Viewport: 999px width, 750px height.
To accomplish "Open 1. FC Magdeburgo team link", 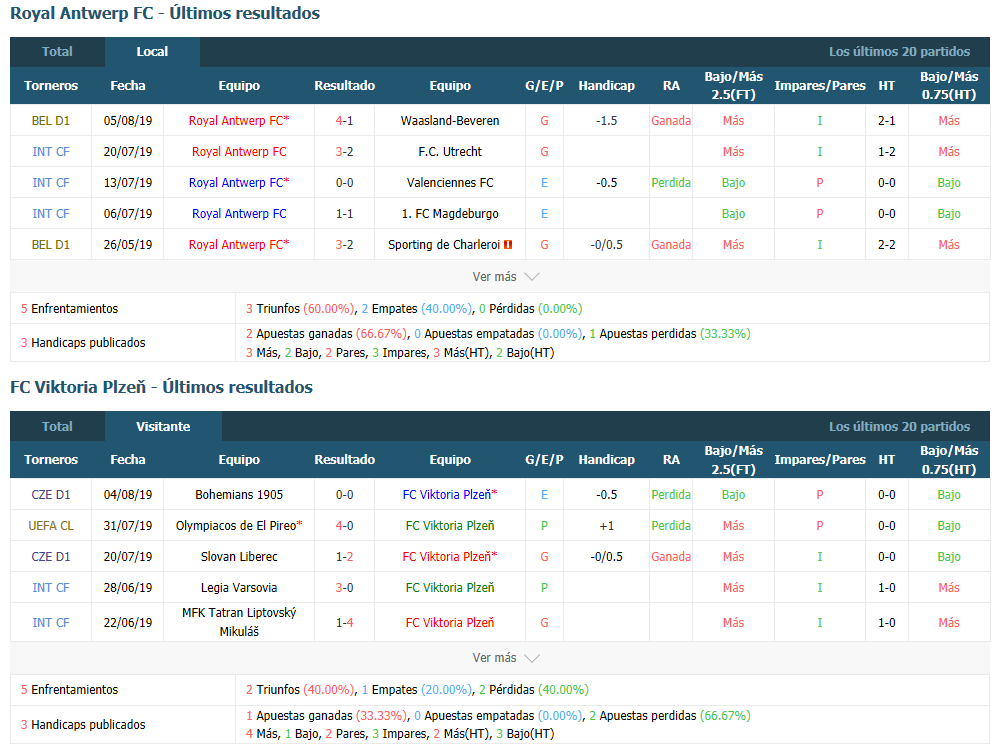I will pos(450,214).
